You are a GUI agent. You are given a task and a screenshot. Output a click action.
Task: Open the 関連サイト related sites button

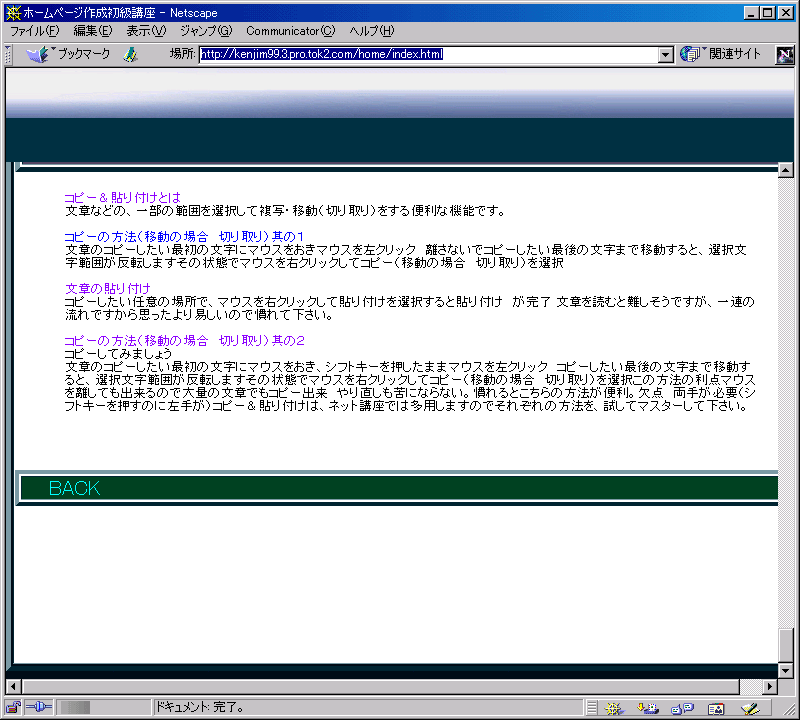tap(720, 54)
